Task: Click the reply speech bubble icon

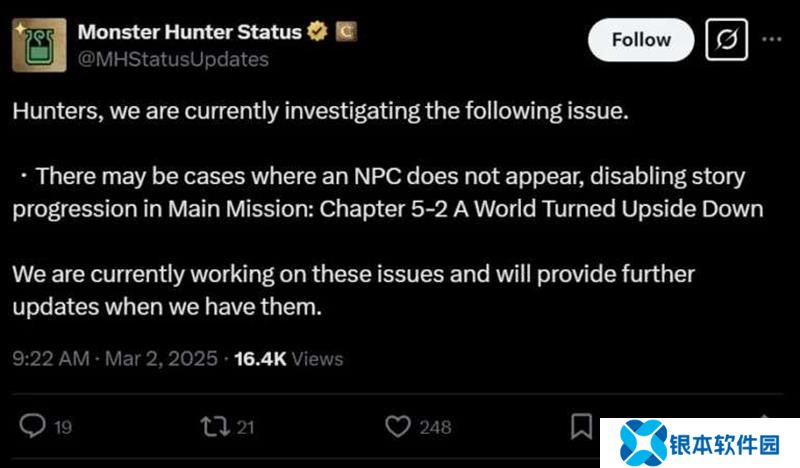Action: click(32, 427)
